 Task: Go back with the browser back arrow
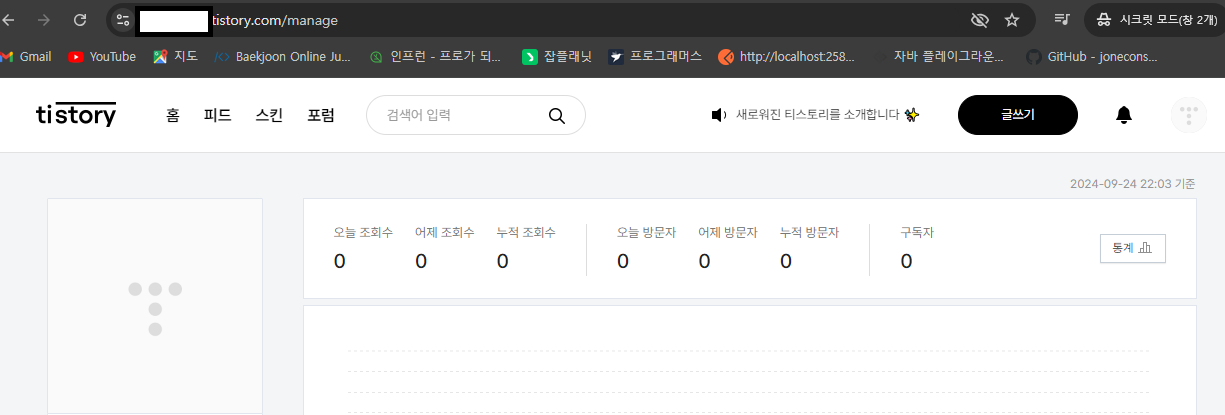pos(9,19)
